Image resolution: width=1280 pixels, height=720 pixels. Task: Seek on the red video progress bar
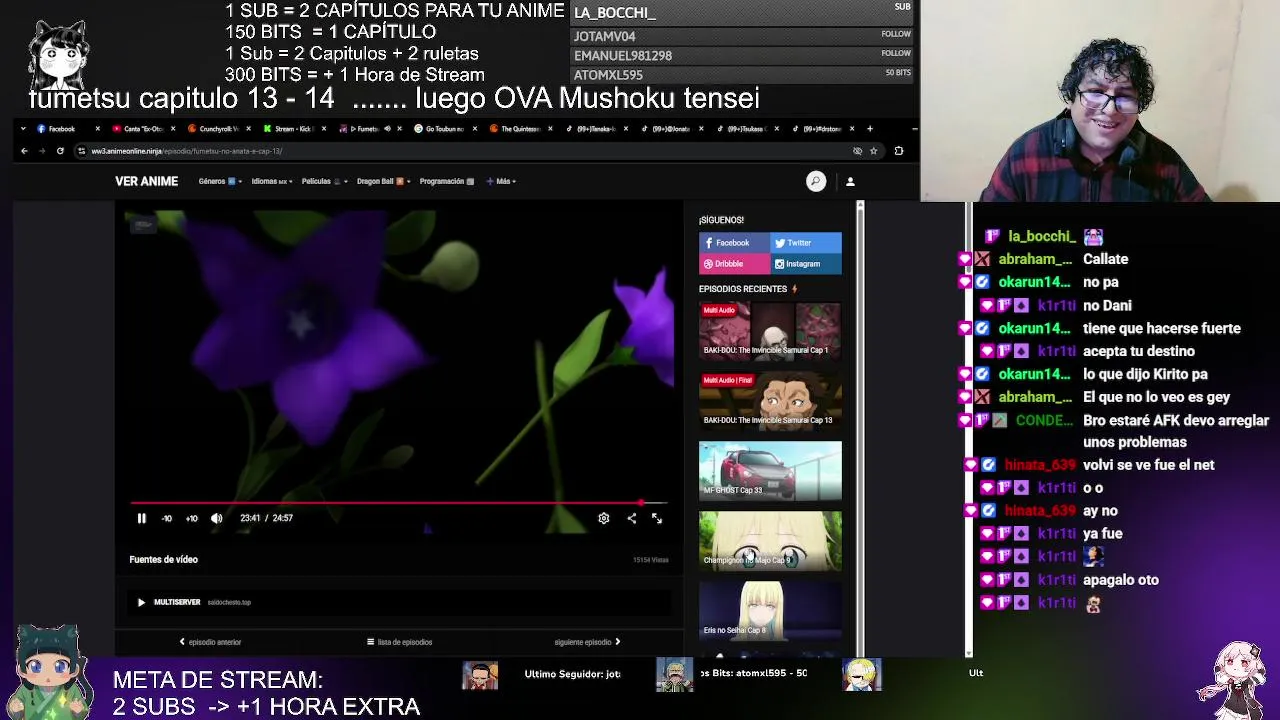coord(398,503)
